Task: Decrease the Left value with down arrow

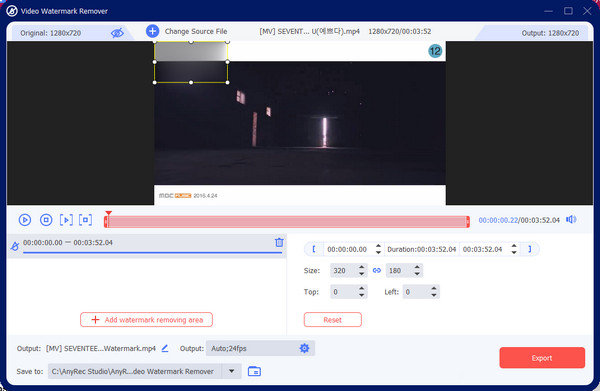Action: tap(434, 295)
